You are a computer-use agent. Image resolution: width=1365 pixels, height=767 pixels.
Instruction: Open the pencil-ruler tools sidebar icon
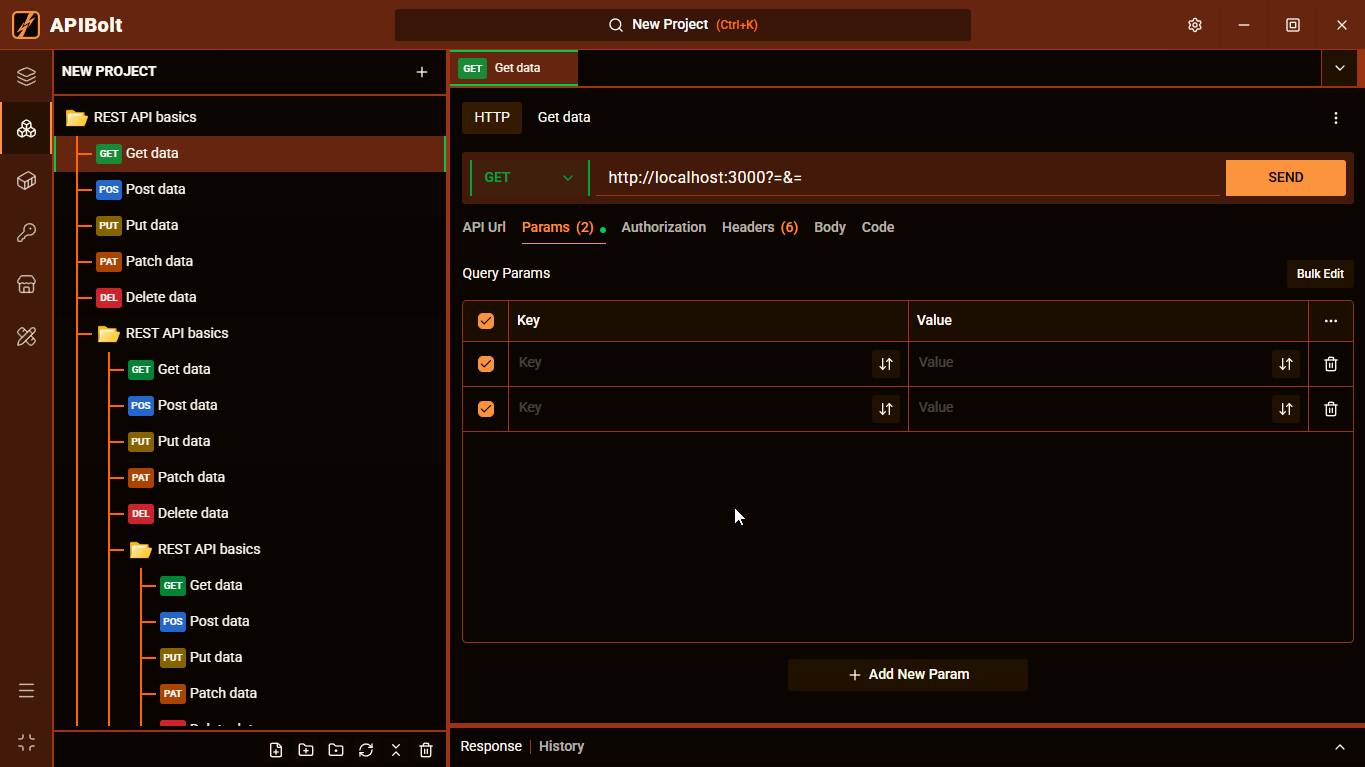pos(26,337)
